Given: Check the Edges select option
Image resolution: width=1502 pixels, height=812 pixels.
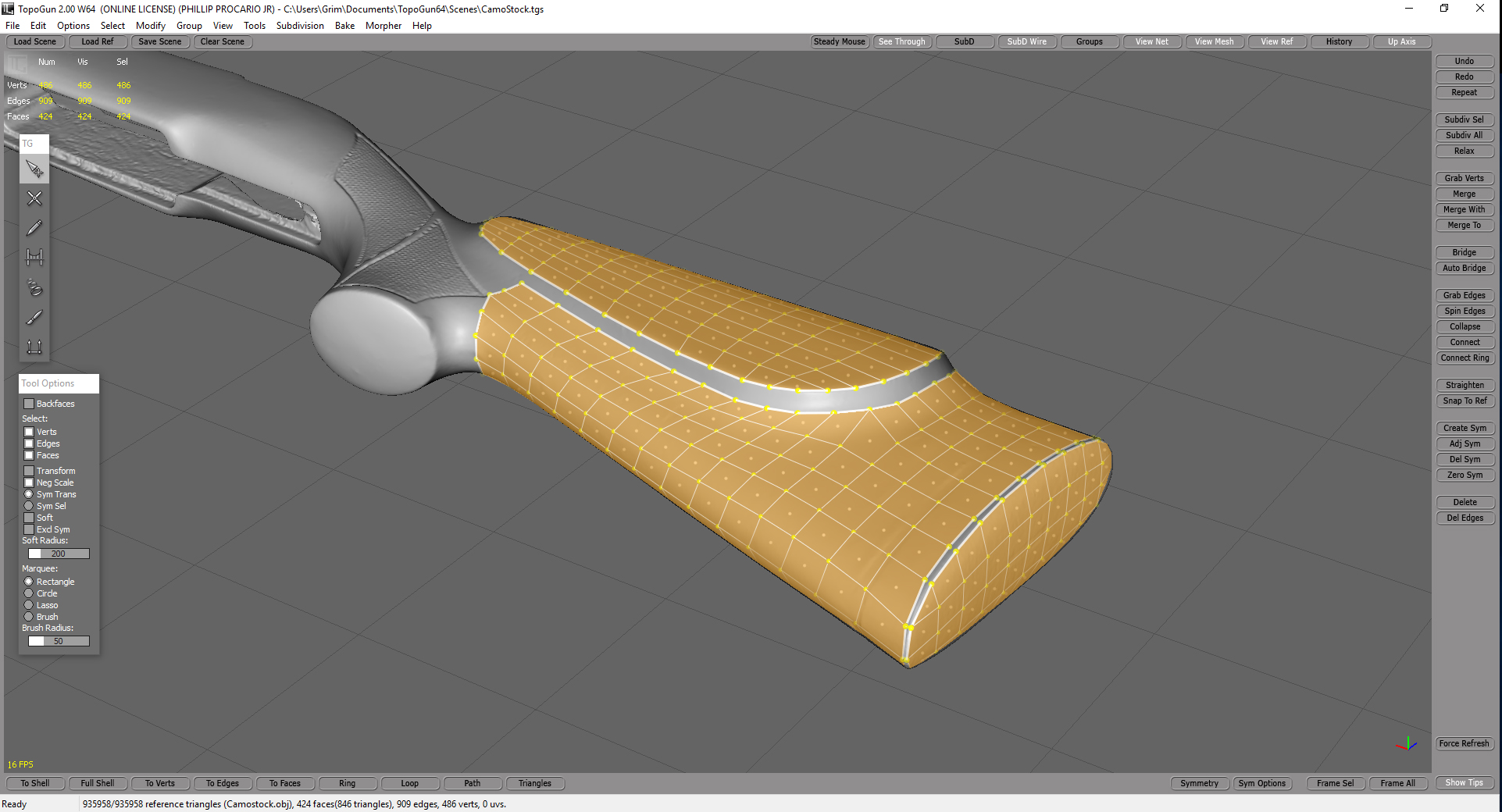Looking at the screenshot, I should pos(29,443).
